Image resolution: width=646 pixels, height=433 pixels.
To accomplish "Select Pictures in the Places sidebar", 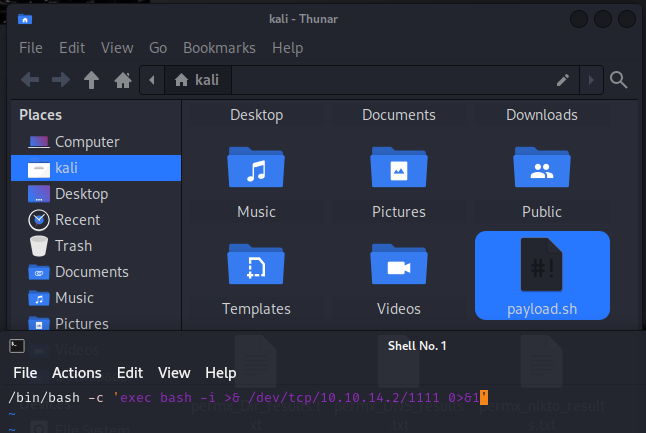I will coord(96,323).
